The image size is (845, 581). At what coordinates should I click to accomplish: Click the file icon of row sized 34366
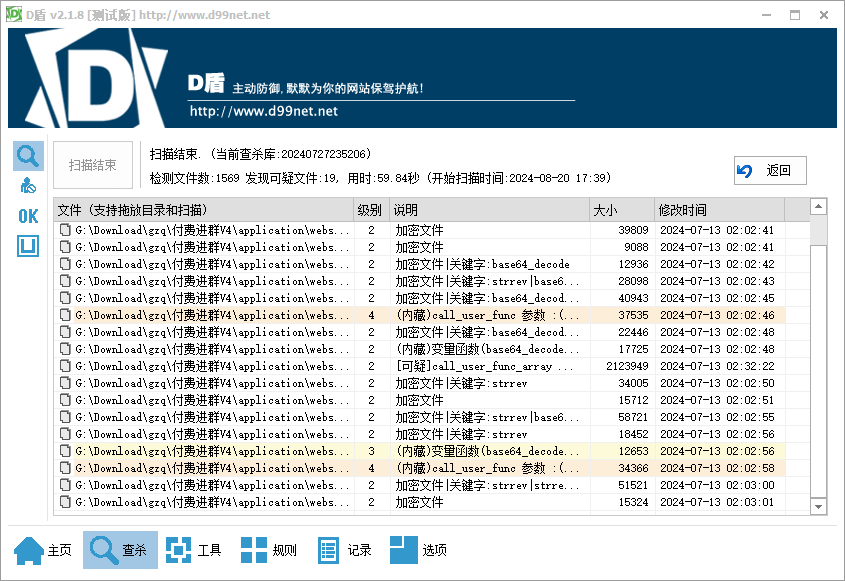pyautogui.click(x=65, y=468)
